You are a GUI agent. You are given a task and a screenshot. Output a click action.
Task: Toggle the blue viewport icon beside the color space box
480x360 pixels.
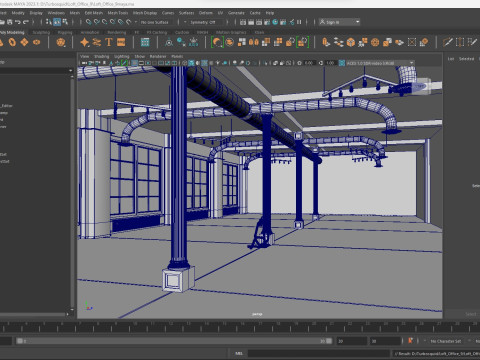tap(342, 63)
